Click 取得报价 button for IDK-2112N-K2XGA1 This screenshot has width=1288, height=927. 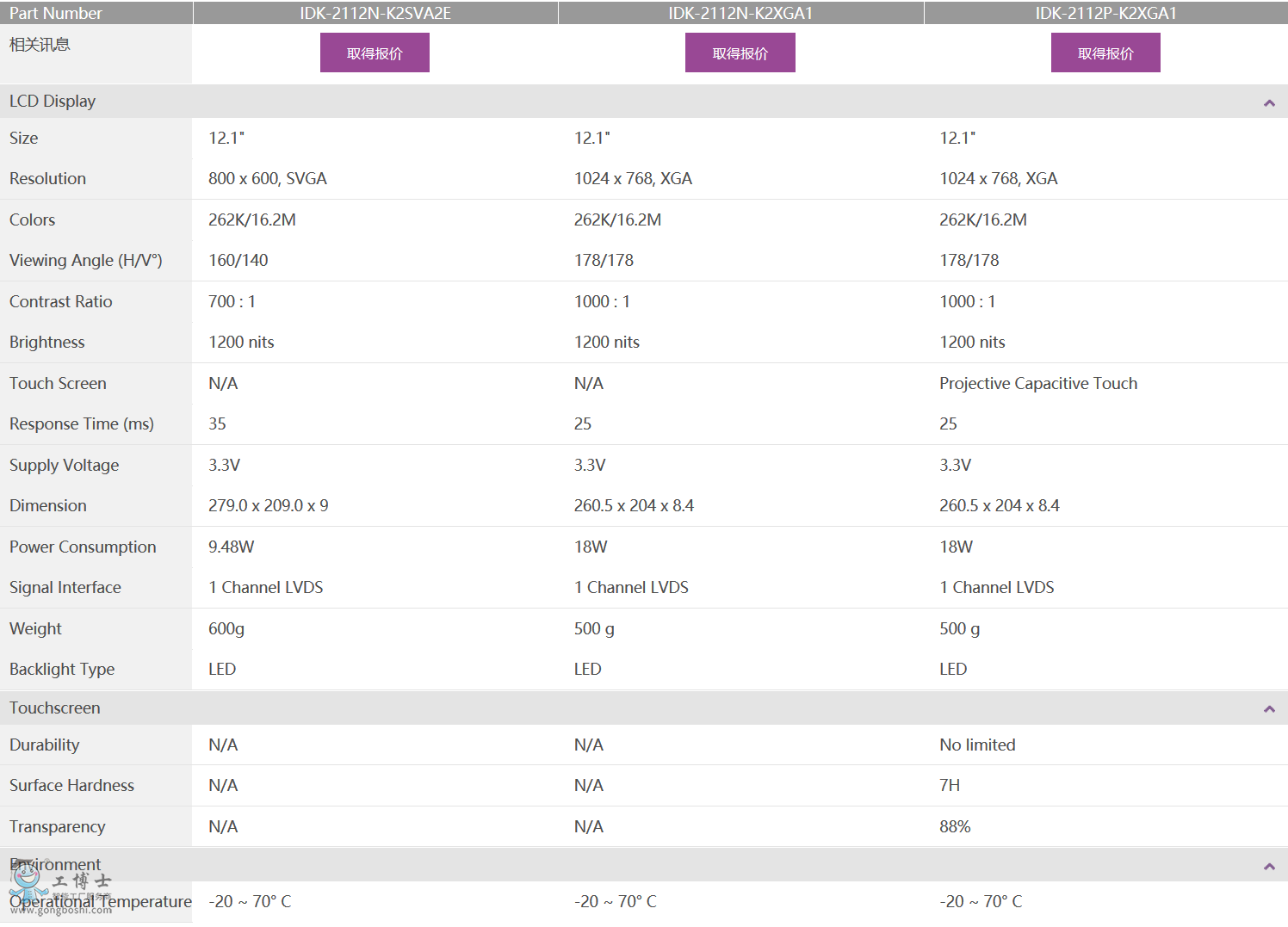click(740, 53)
